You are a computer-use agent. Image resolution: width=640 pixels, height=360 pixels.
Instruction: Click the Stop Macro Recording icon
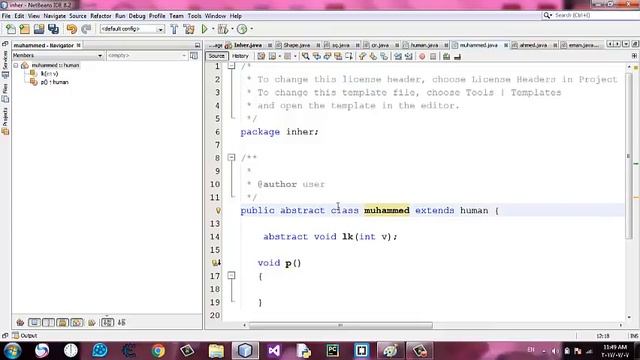click(433, 56)
